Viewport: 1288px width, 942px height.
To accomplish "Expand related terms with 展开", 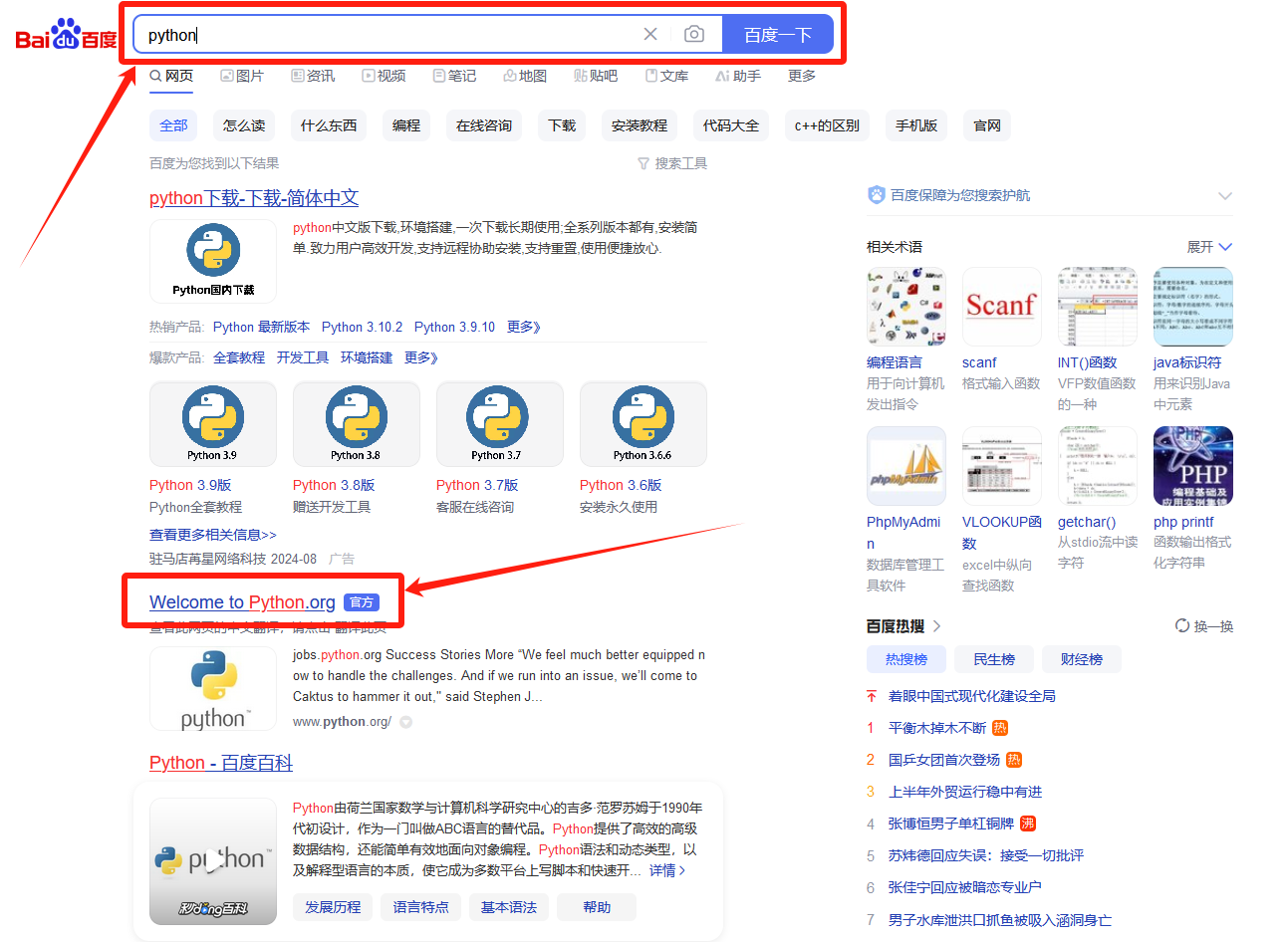I will pyautogui.click(x=1209, y=247).
